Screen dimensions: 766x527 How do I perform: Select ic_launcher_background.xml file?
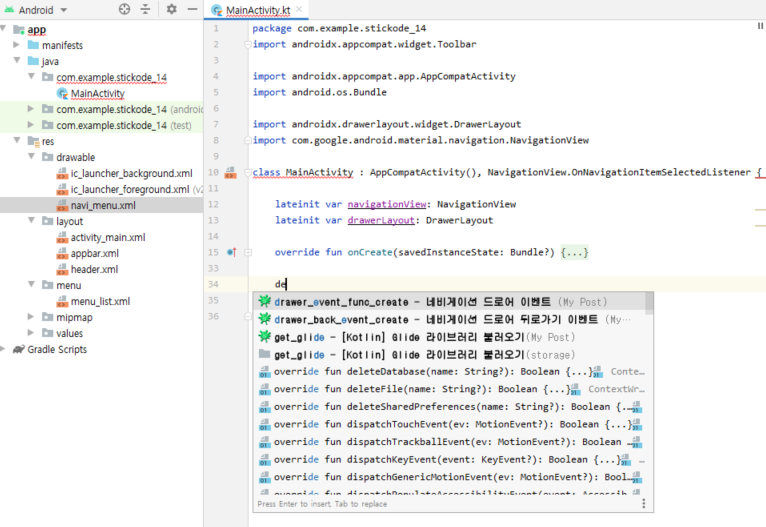click(x=131, y=173)
